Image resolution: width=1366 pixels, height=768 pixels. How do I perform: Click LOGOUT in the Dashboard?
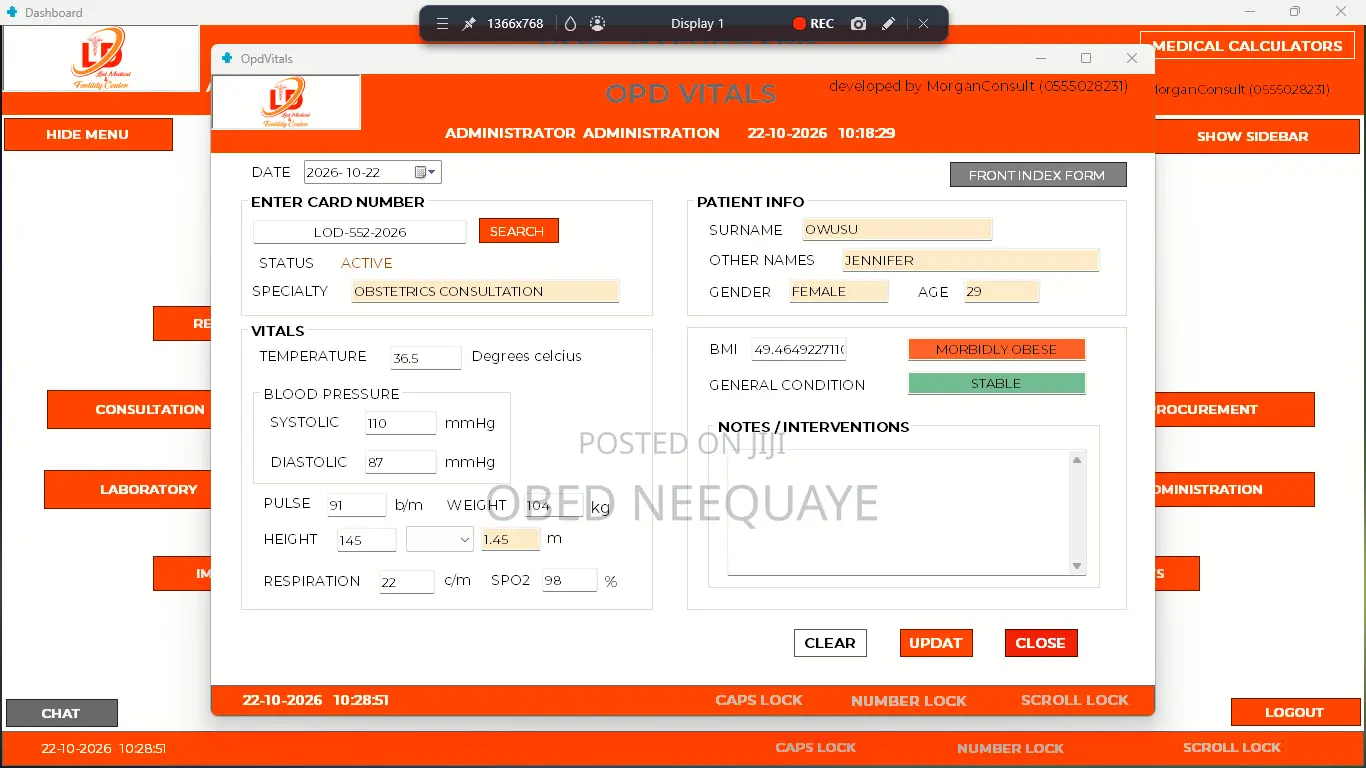[x=1294, y=712]
